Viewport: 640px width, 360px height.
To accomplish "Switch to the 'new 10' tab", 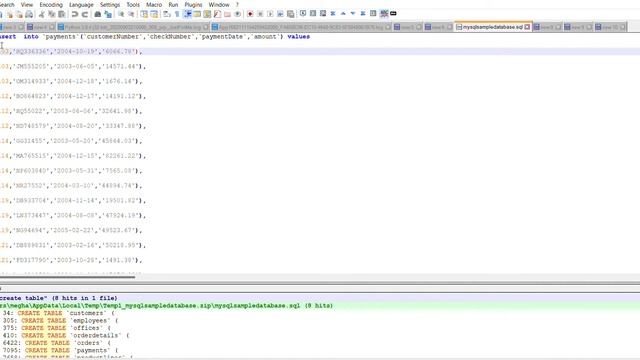I will [610, 27].
